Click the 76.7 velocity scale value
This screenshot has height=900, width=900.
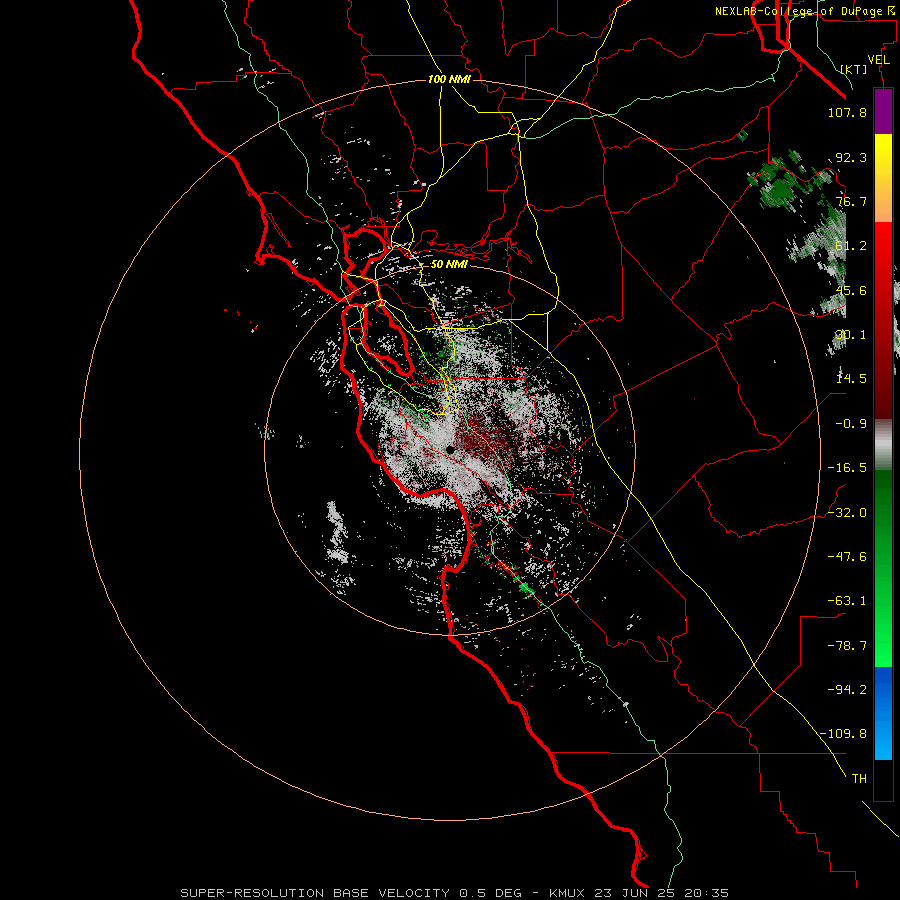tap(851, 201)
